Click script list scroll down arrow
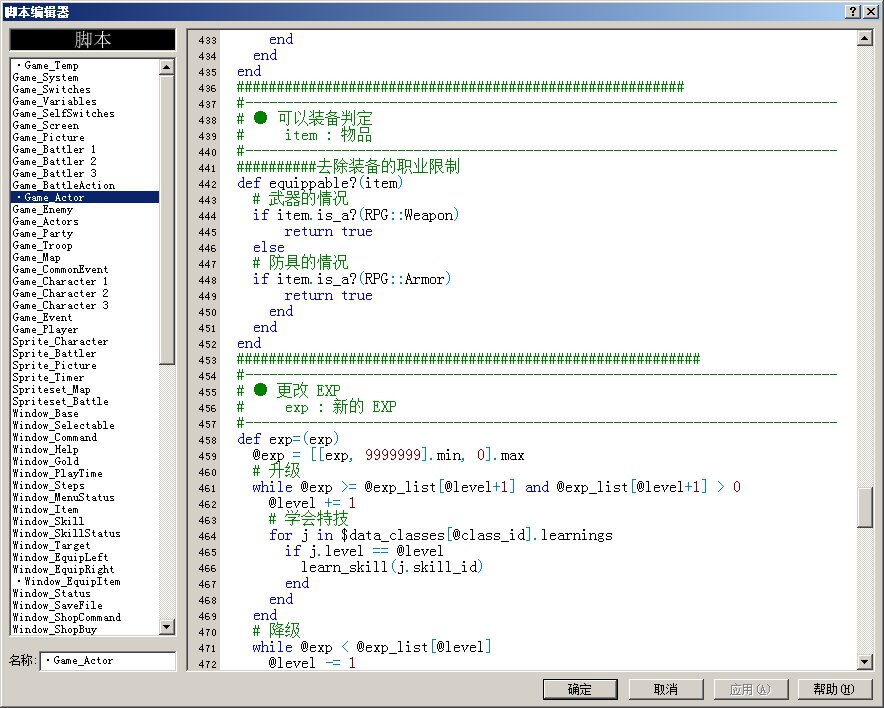This screenshot has width=884, height=708. (x=166, y=626)
